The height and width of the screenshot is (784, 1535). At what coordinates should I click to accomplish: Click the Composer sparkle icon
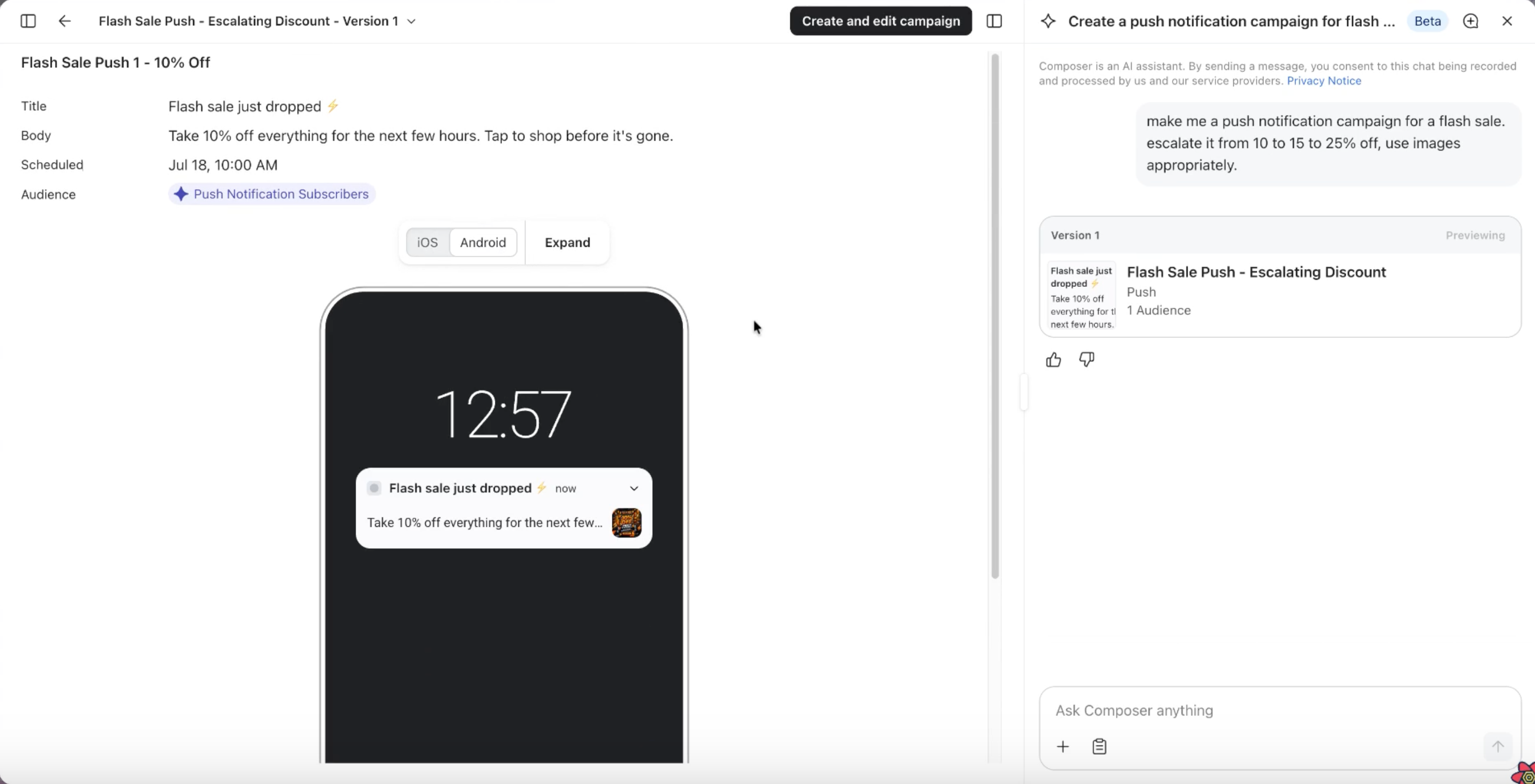coord(1048,21)
